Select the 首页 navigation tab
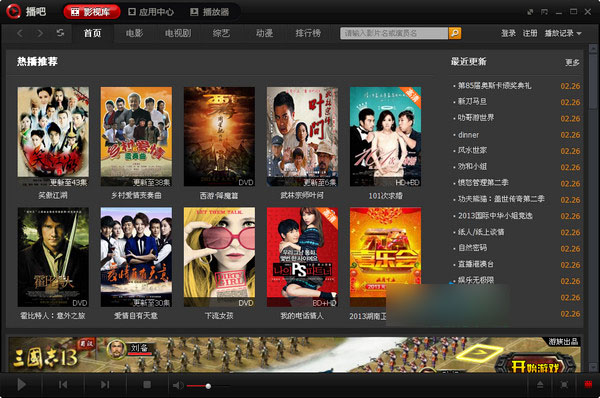 coord(92,33)
